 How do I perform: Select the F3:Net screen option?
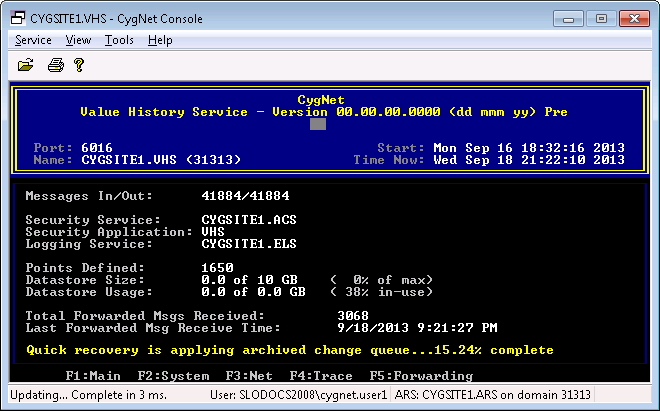pyautogui.click(x=249, y=376)
